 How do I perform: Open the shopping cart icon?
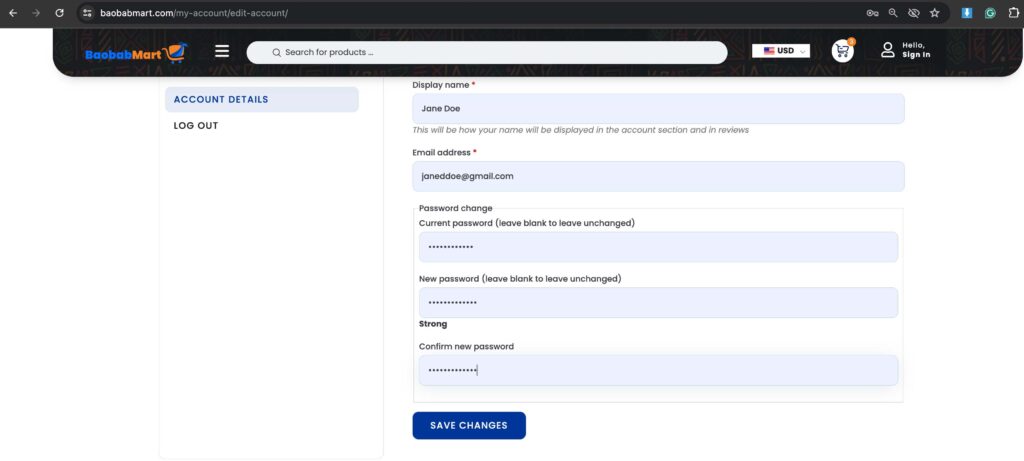[x=842, y=51]
